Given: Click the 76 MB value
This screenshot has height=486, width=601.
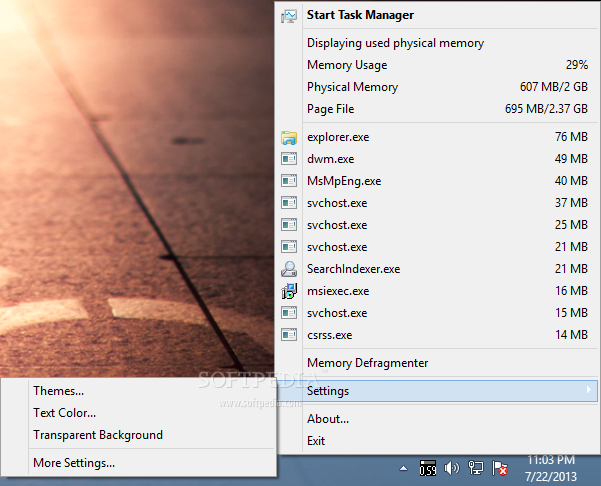Looking at the screenshot, I should click(x=571, y=137).
